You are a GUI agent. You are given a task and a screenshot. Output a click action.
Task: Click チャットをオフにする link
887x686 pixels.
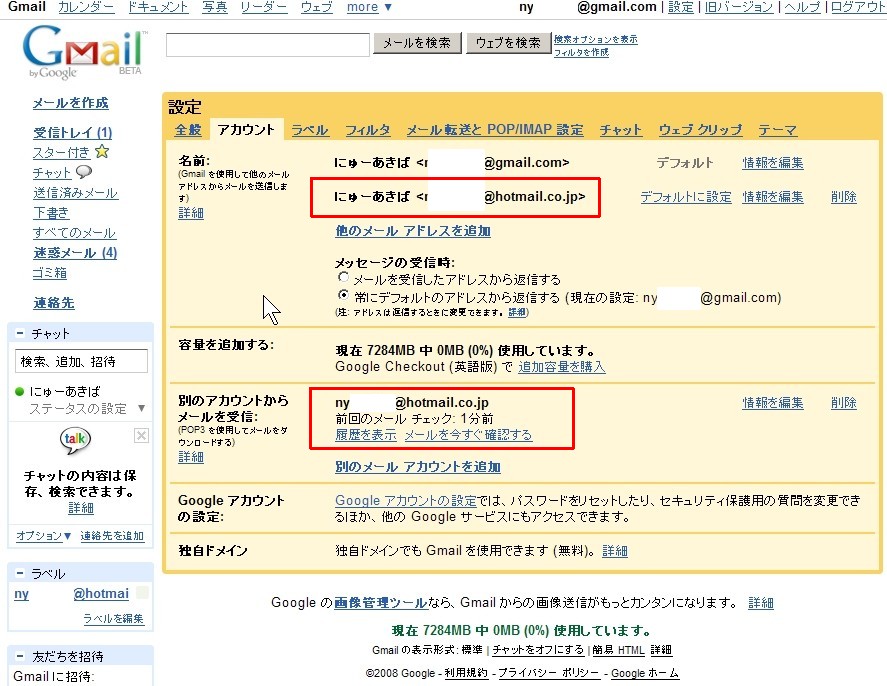point(538,650)
